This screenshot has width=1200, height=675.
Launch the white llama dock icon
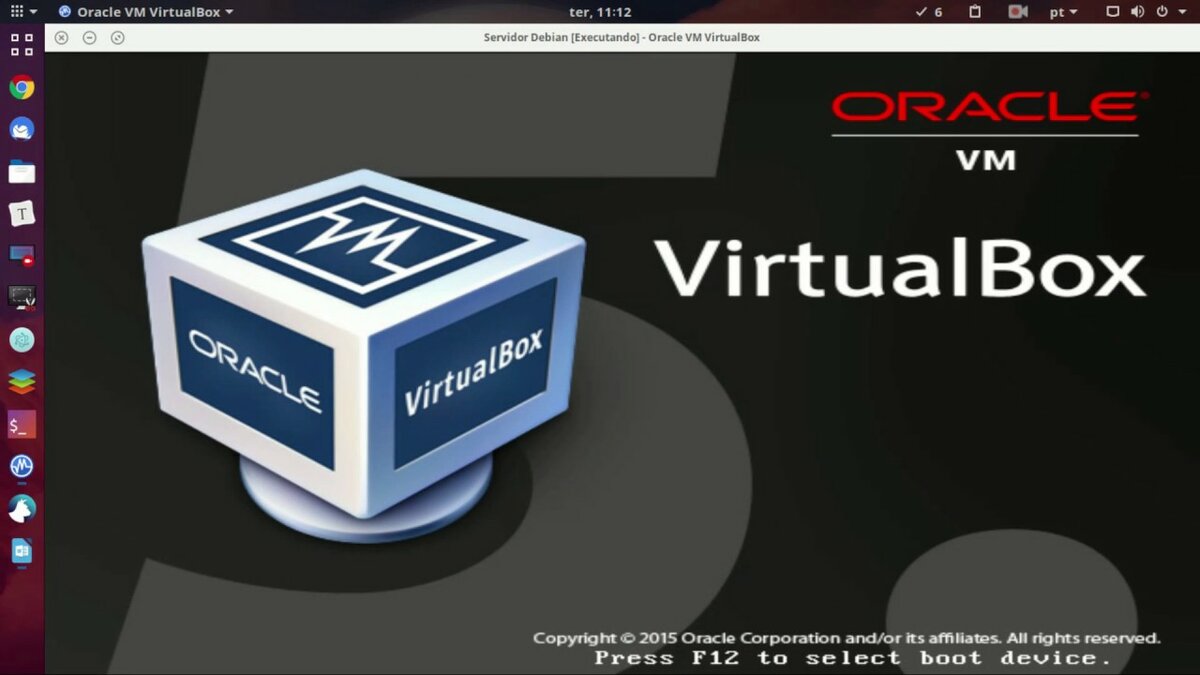pos(22,508)
